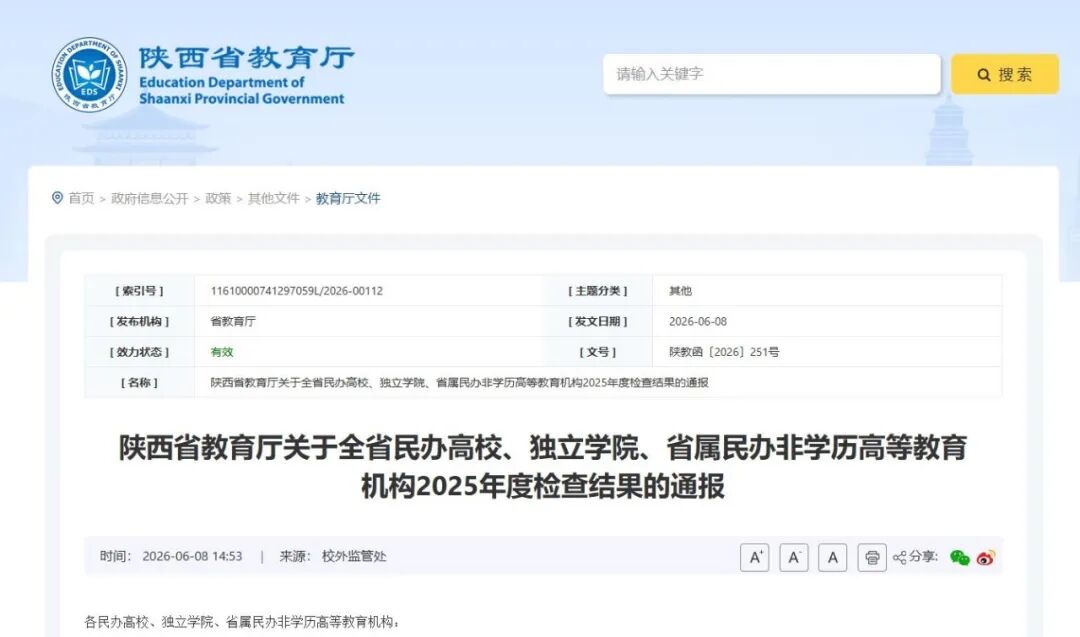1080x637 pixels.
Task: Click the index number 11610000741297059L/2026-00112
Action: pos(297,291)
